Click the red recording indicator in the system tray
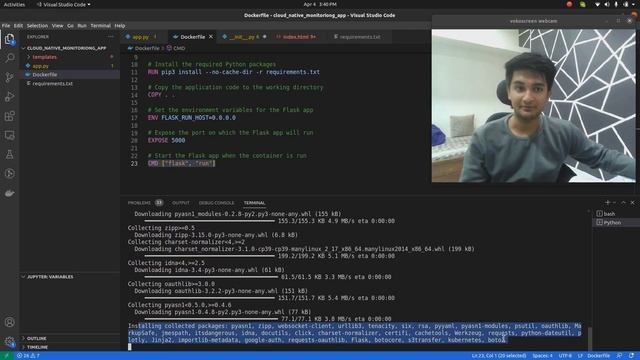640x360 pixels. pos(569,4)
